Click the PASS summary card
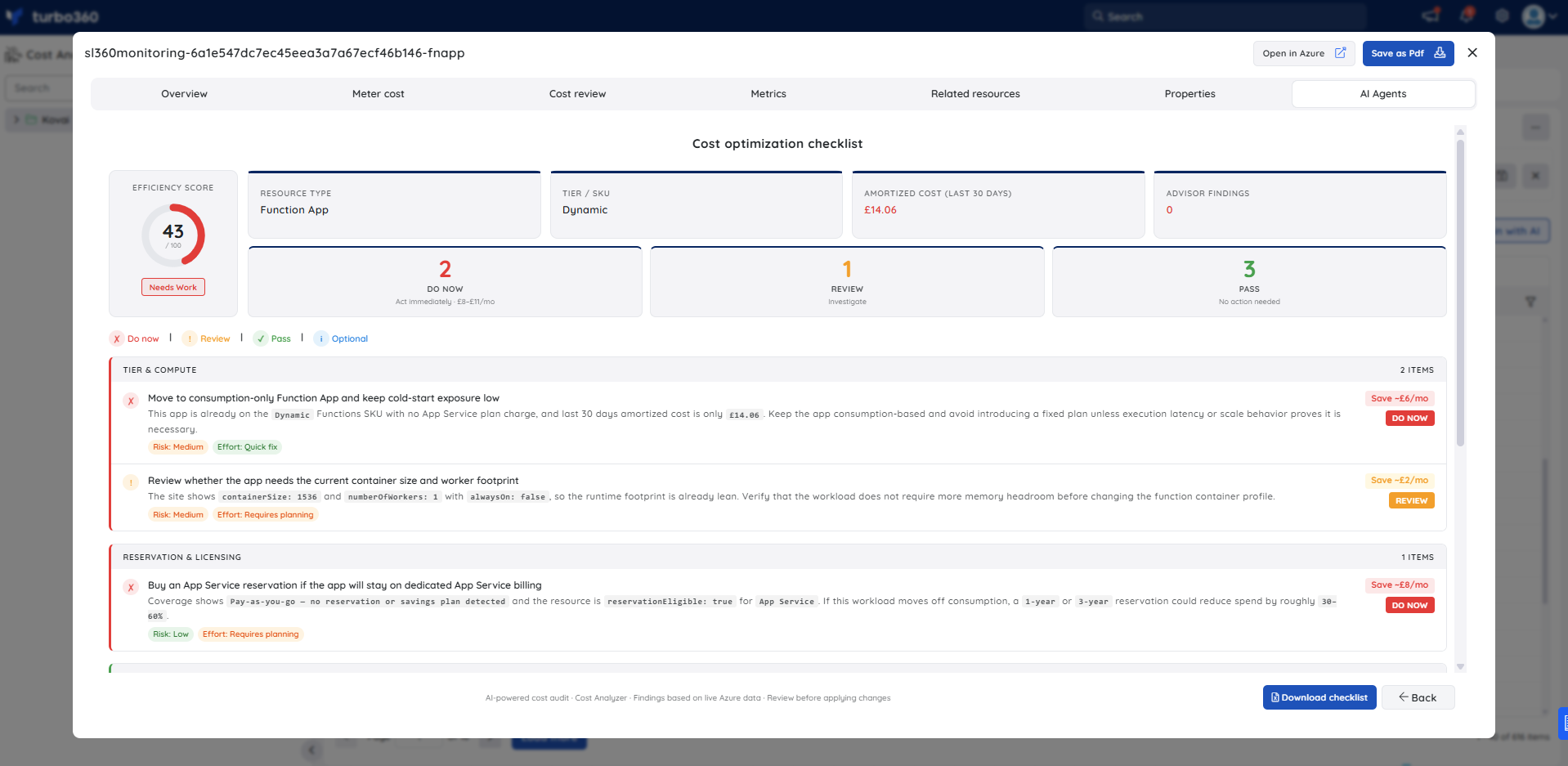The height and width of the screenshot is (766, 1568). coord(1249,282)
